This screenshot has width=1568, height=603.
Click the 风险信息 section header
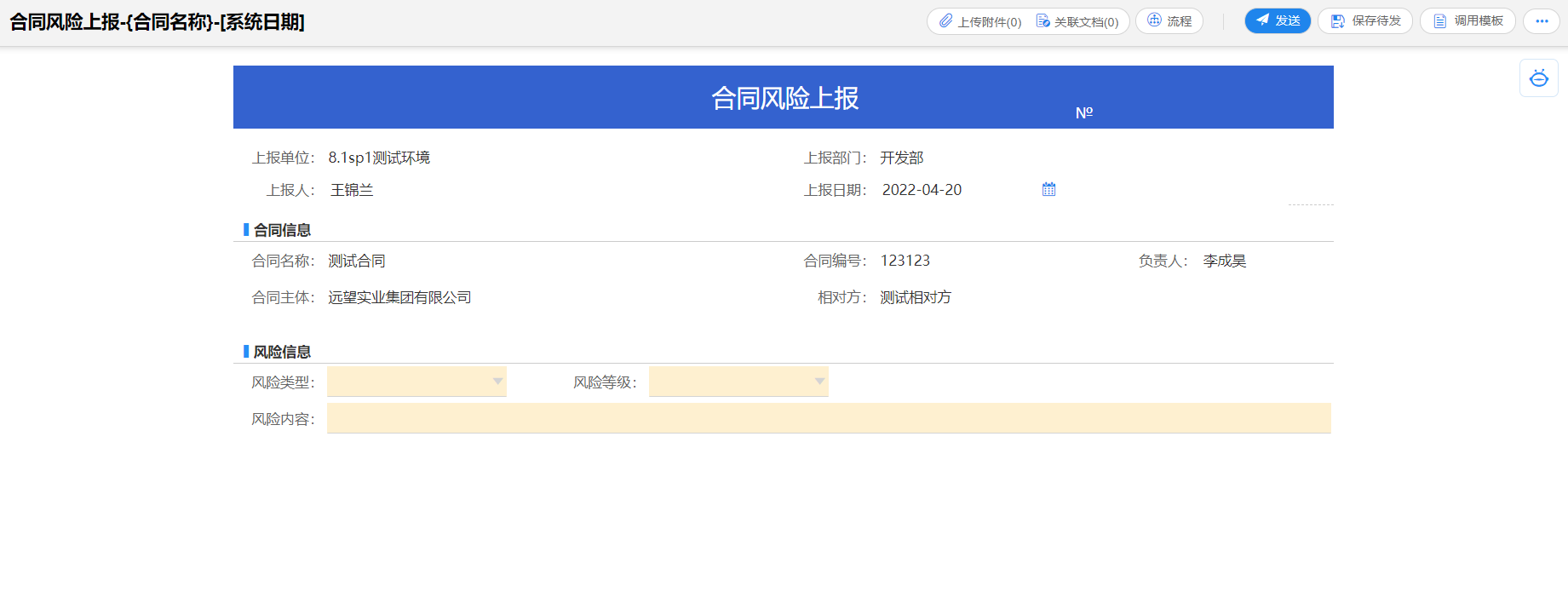(x=282, y=352)
